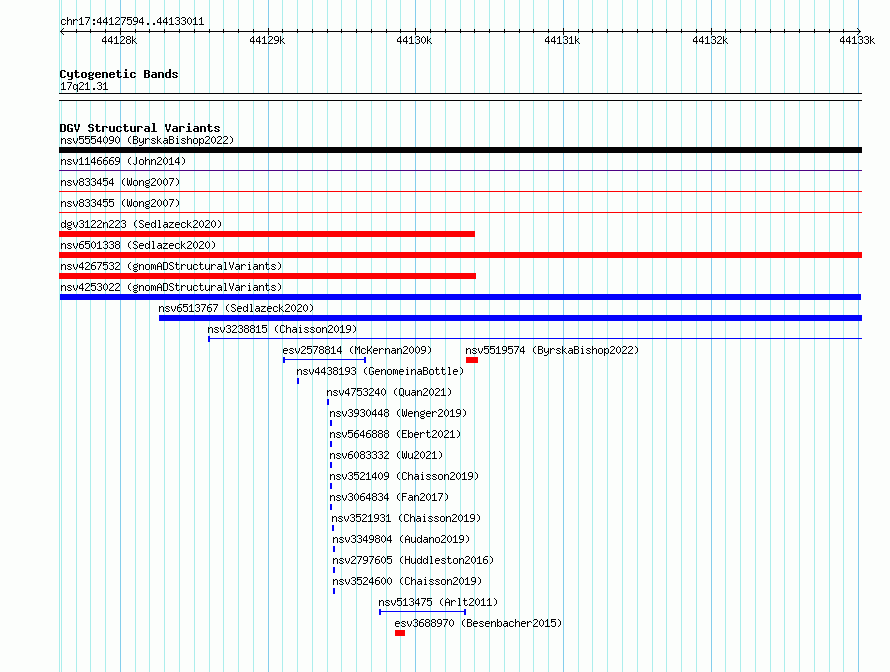Viewport: 890px width, 672px height.
Task: Open nsv6083332 (Wu2021) label
Action: (387, 455)
